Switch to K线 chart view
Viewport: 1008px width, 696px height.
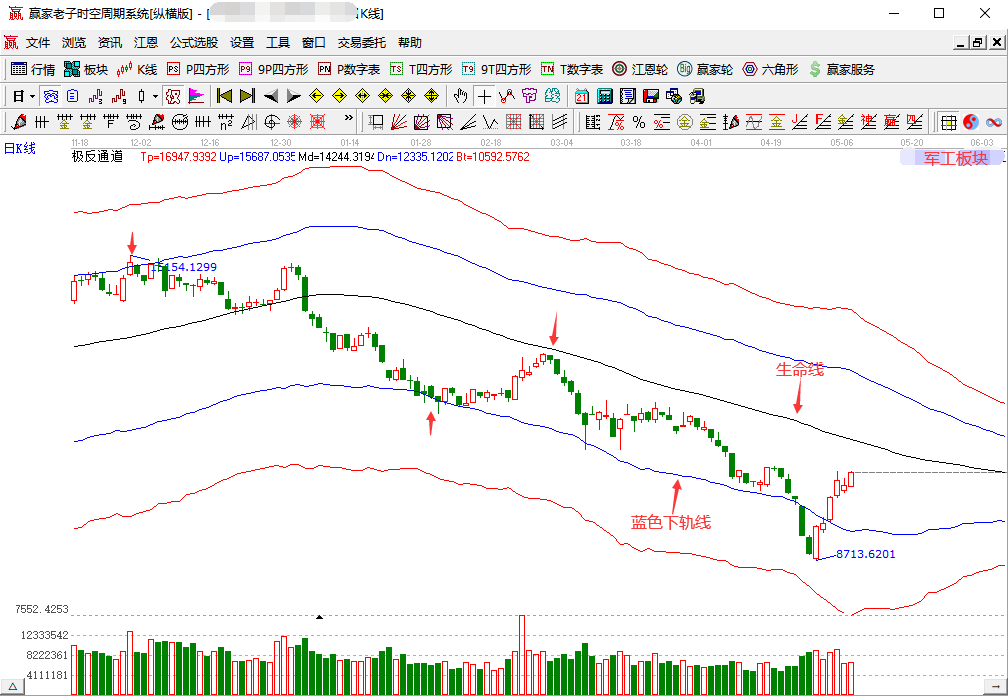tap(137, 69)
